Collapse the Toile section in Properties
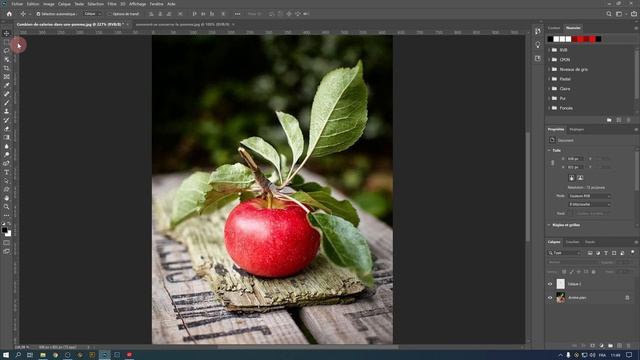640x360 pixels. (x=549, y=150)
